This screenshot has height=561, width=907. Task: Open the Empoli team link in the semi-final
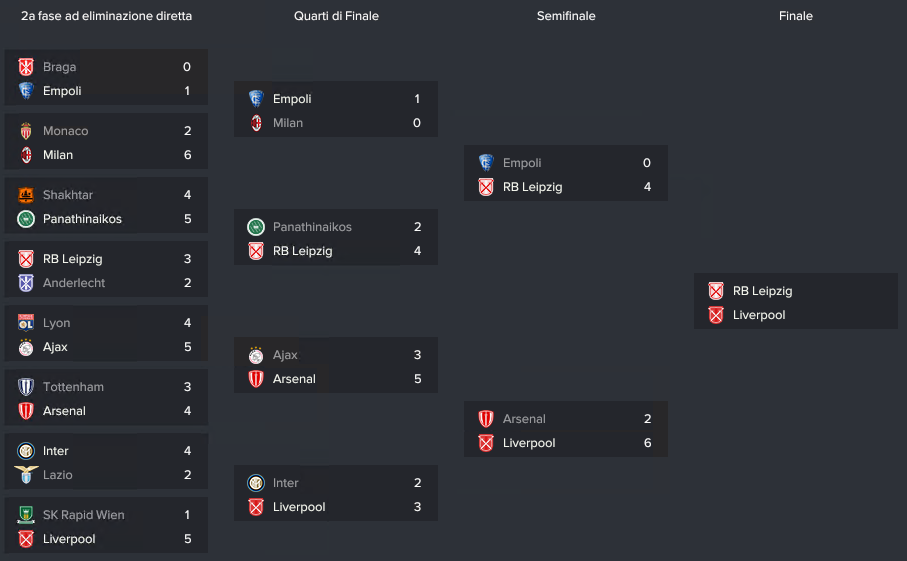(522, 163)
